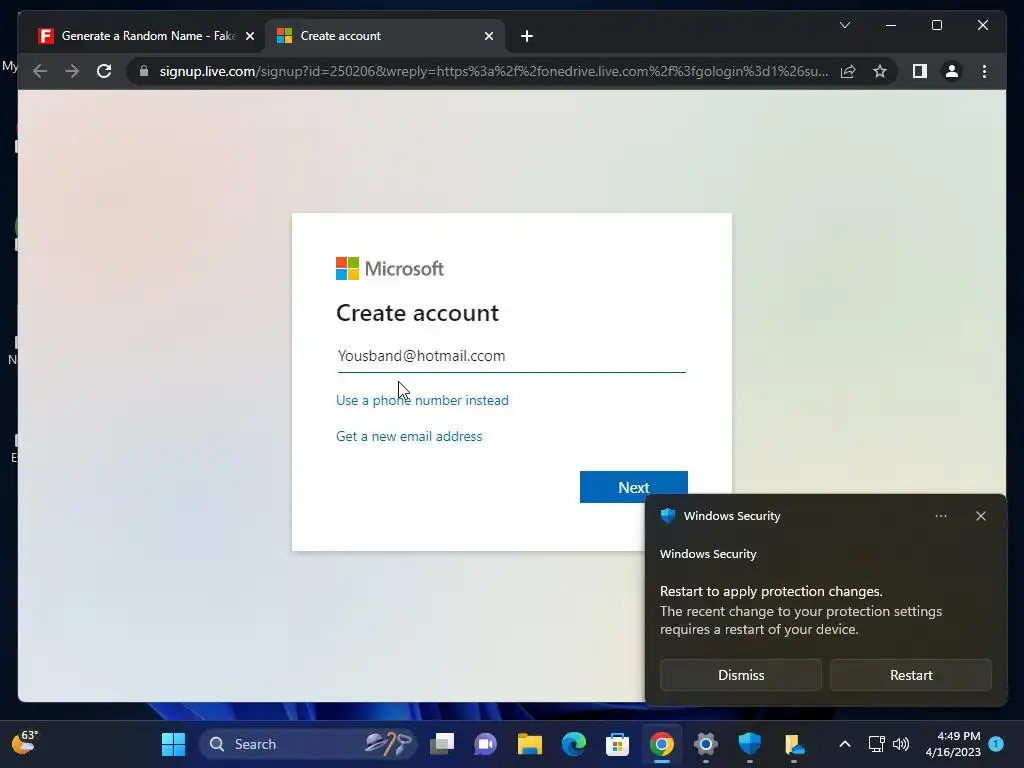The width and height of the screenshot is (1024, 768).
Task: Open the Chrome profile menu
Action: [952, 71]
